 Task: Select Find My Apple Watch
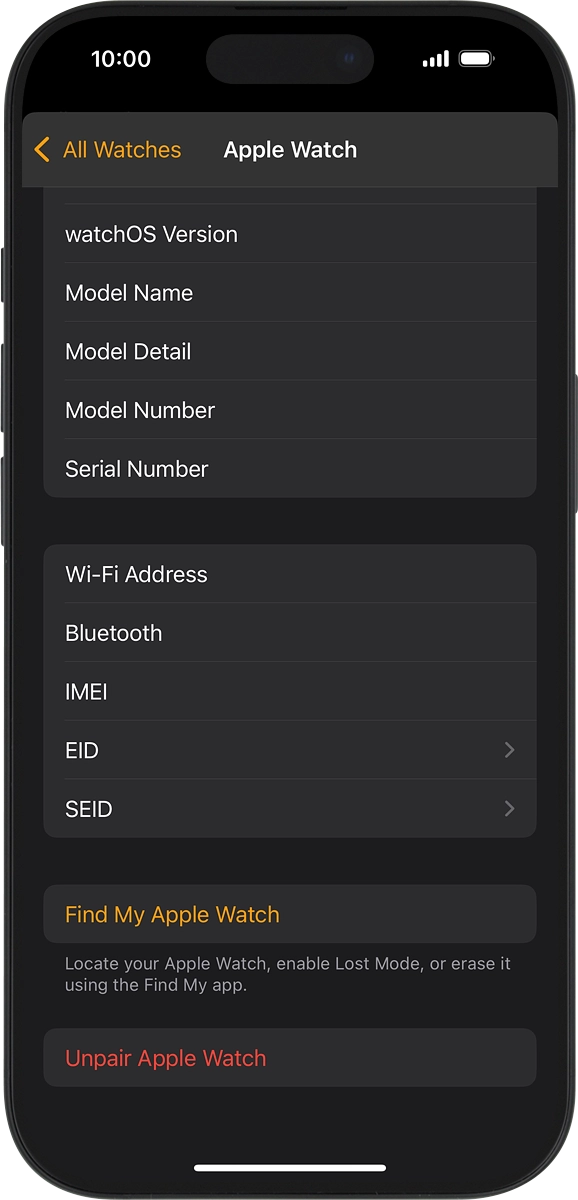click(x=290, y=914)
